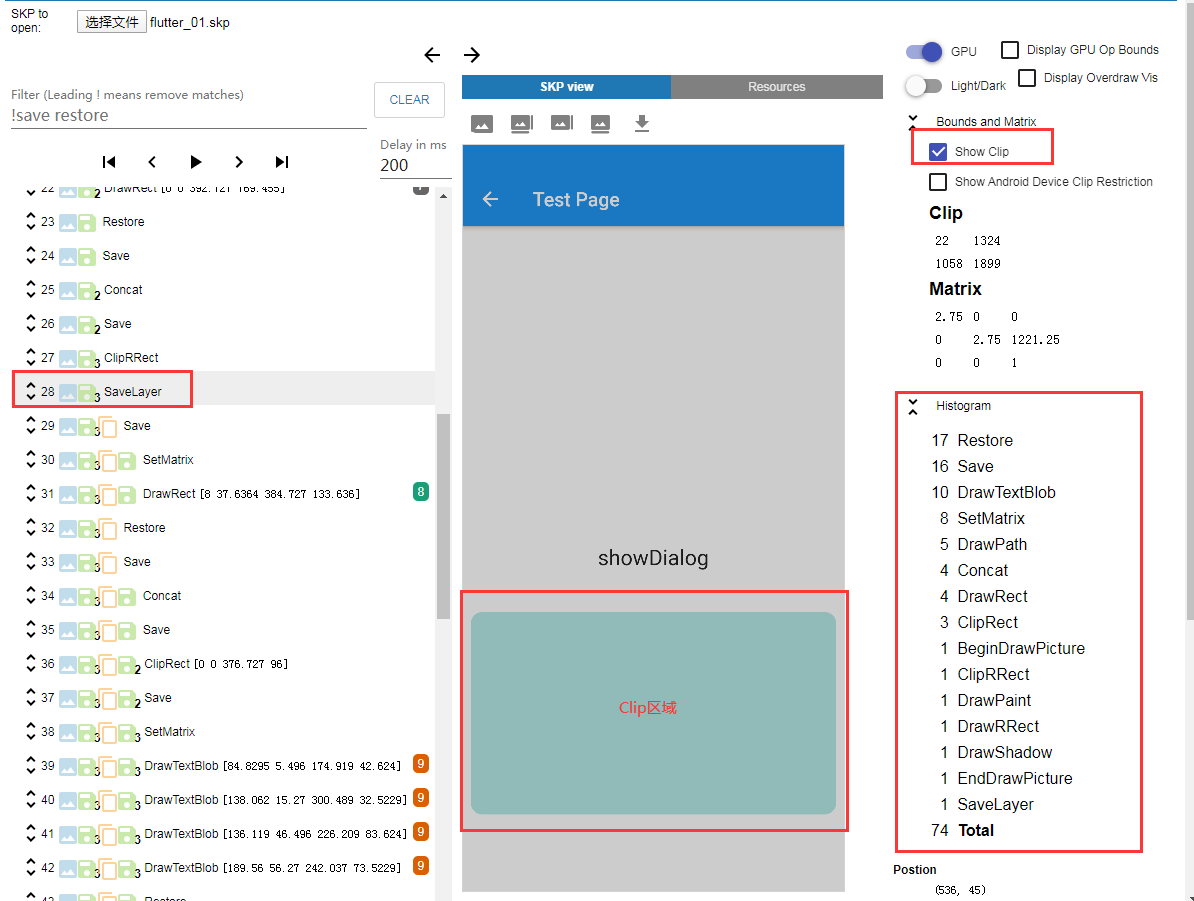This screenshot has height=901, width=1194.
Task: Click the blue image icon on row 23 Restore
Action: coord(68,222)
